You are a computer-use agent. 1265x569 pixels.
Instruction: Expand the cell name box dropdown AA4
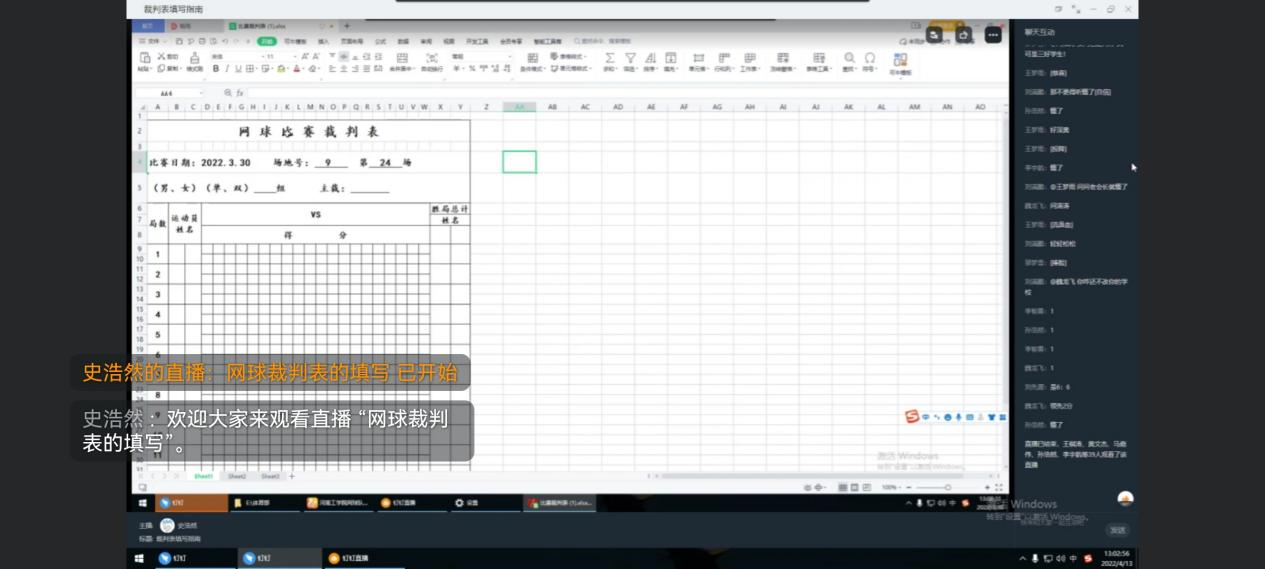(201, 93)
